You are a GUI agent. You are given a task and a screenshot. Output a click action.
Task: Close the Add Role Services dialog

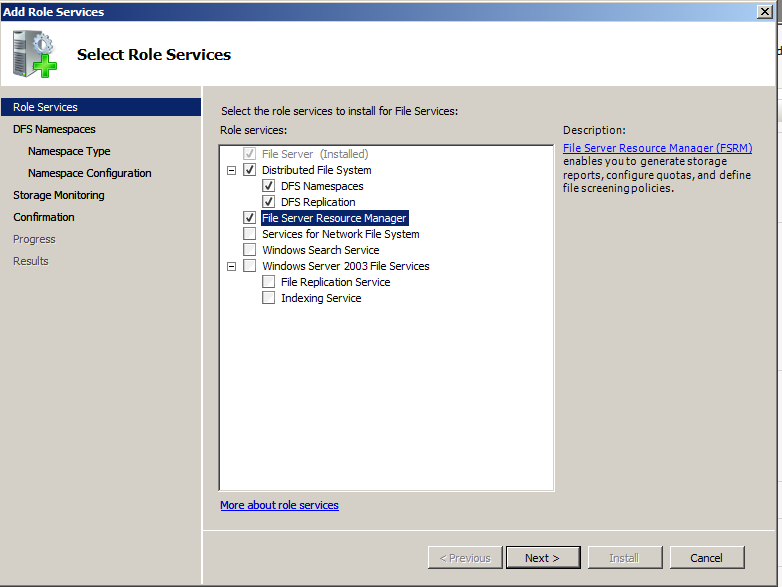765,11
